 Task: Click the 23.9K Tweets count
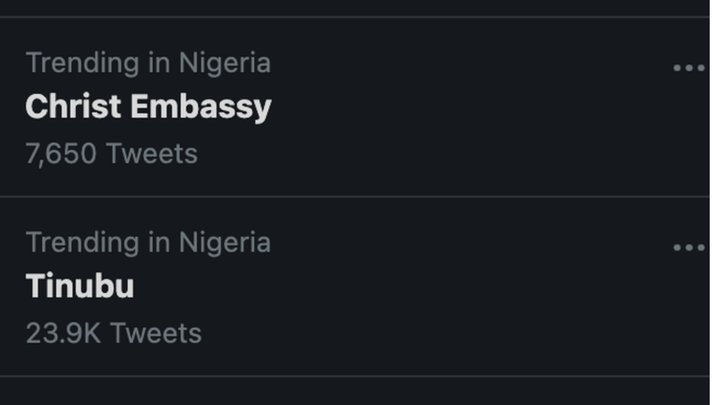(x=113, y=333)
